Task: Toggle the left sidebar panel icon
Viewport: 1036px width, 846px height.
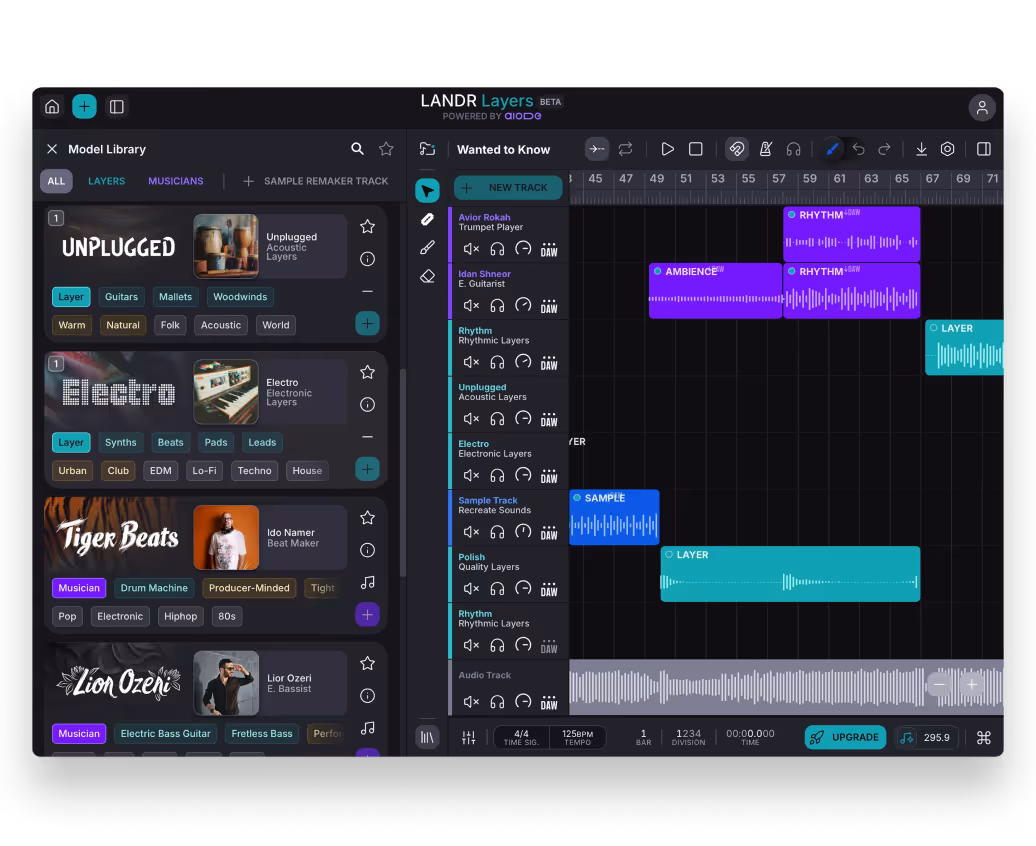Action: (116, 106)
